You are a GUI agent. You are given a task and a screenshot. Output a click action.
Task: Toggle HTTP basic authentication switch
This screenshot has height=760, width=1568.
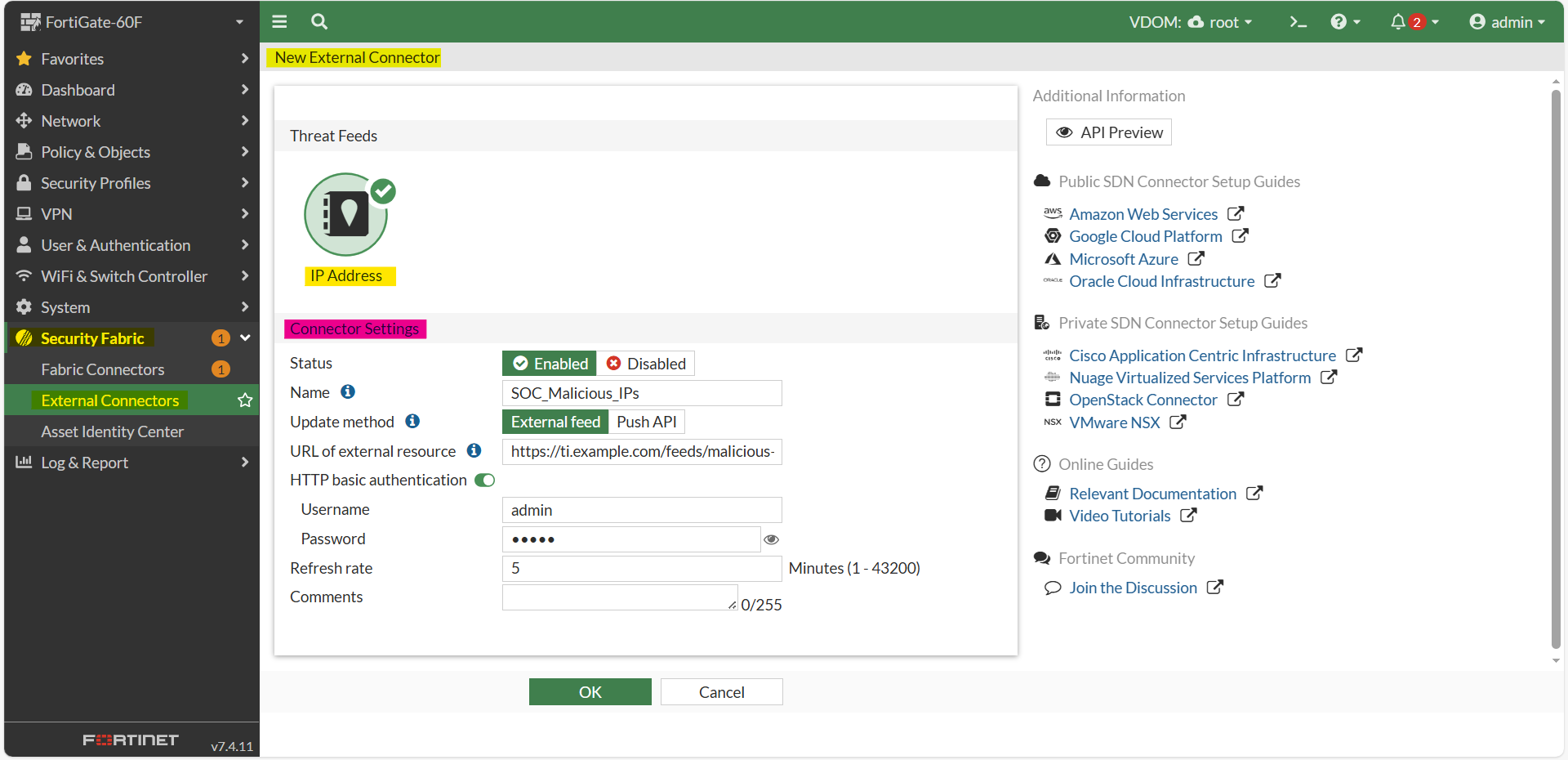pyautogui.click(x=485, y=481)
